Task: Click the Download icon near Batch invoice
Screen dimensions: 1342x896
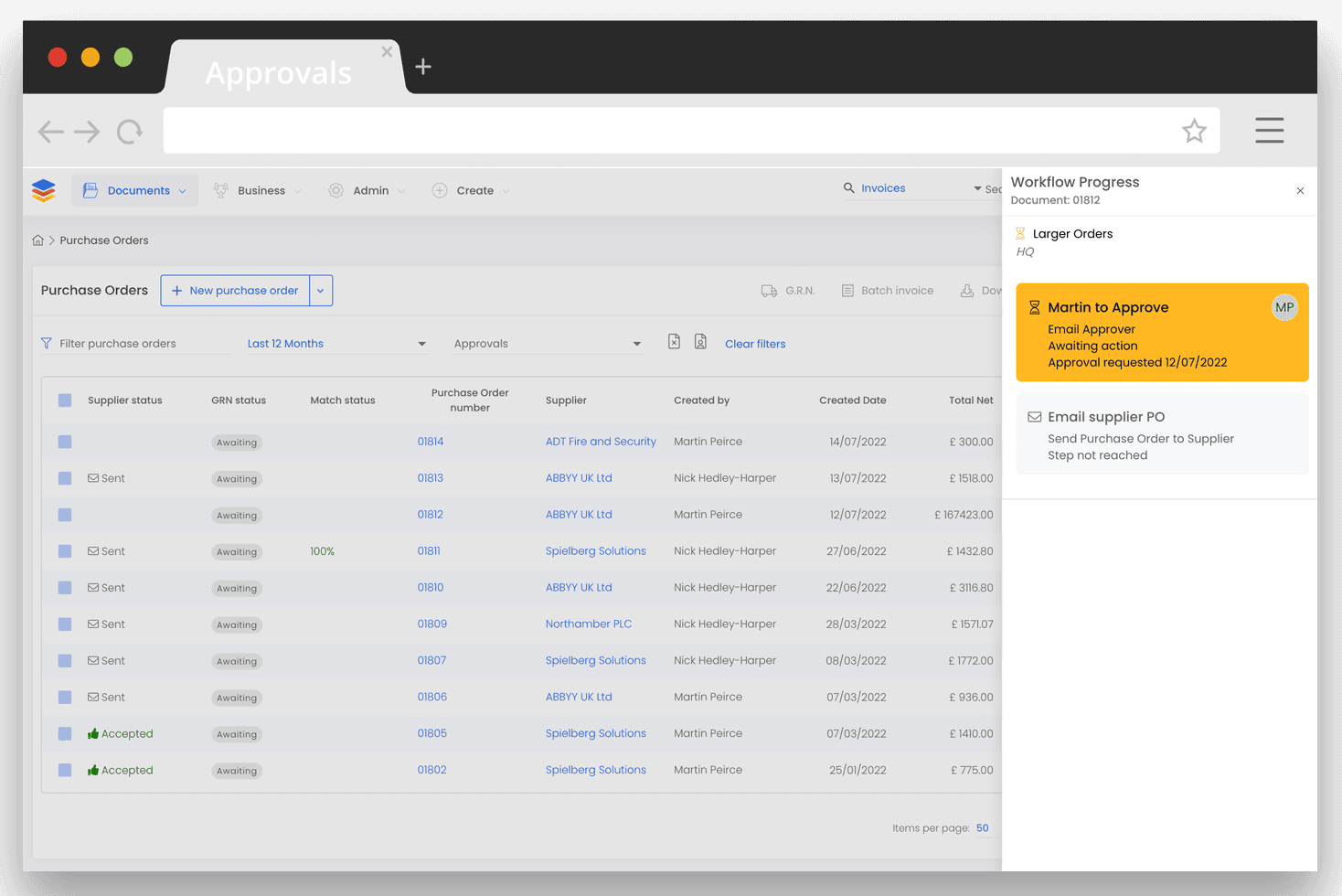Action: click(967, 290)
